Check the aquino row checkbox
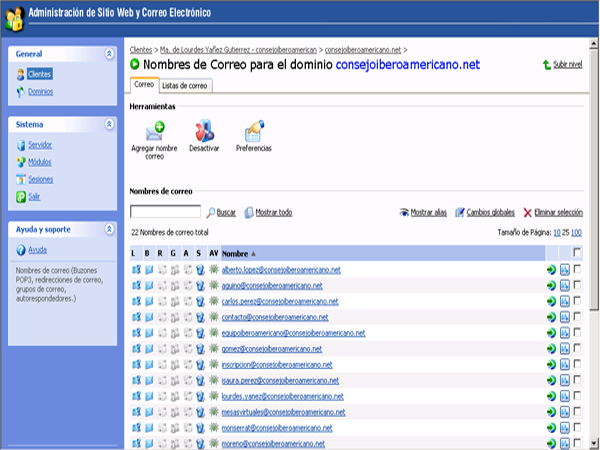 (577, 285)
